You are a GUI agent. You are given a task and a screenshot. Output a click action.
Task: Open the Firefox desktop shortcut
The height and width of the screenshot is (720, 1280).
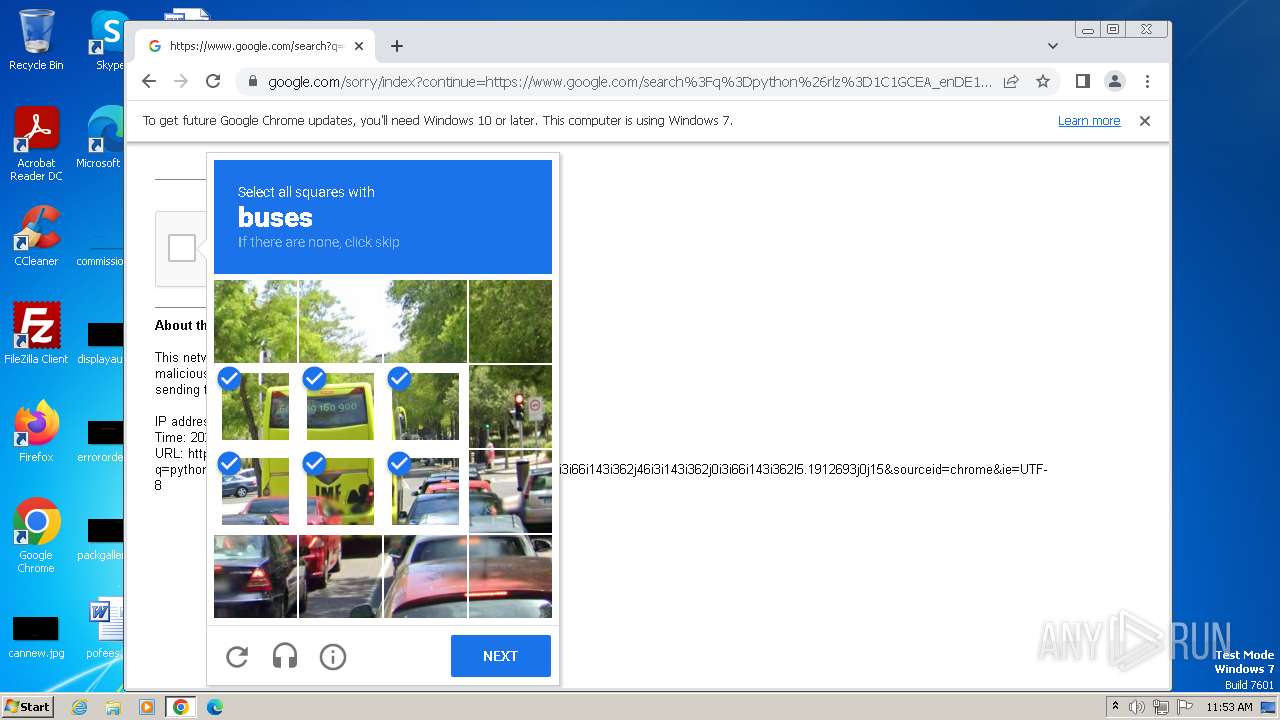tap(36, 431)
